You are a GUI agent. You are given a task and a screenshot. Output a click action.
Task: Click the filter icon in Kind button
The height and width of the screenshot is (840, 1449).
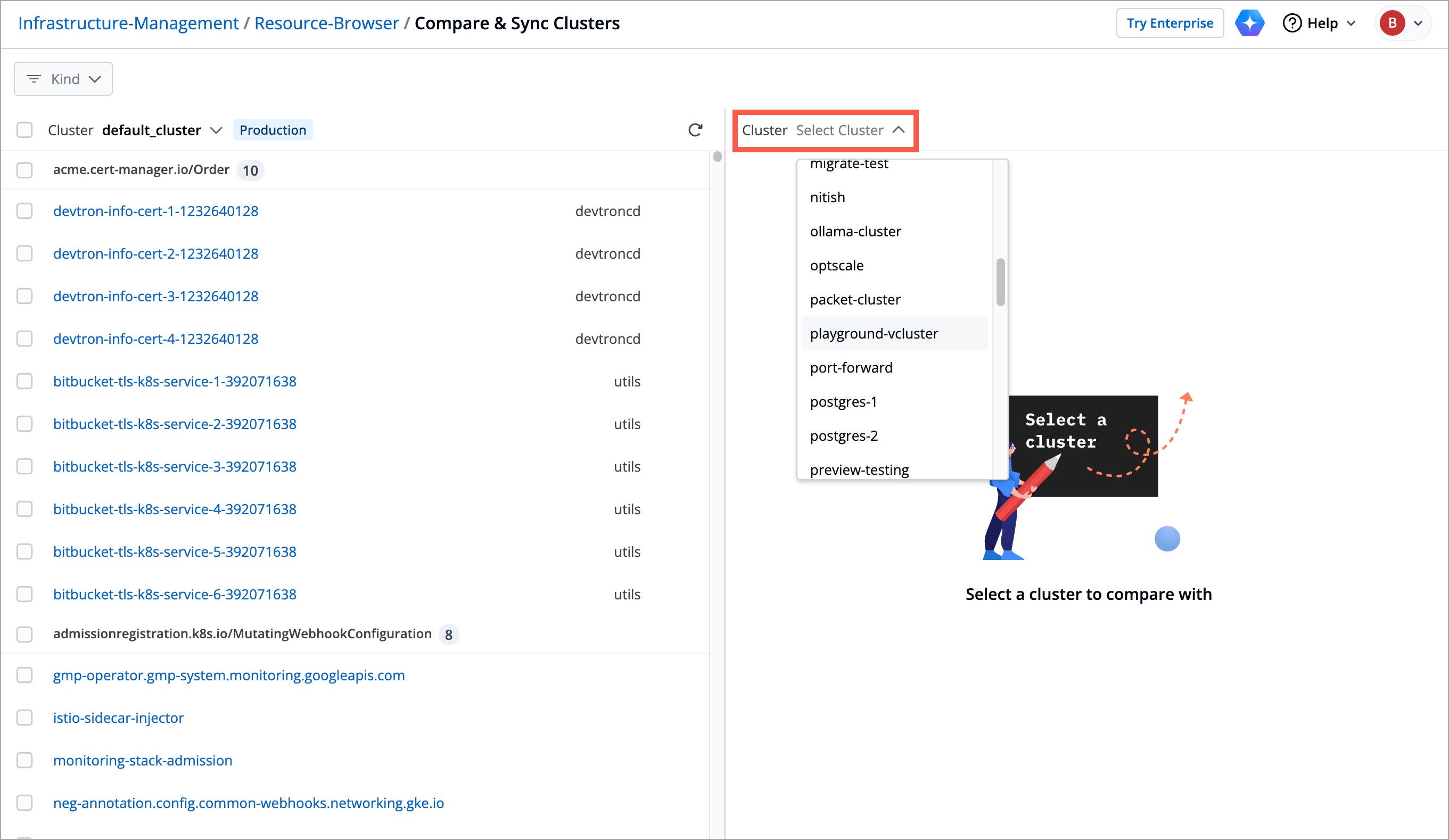point(34,79)
